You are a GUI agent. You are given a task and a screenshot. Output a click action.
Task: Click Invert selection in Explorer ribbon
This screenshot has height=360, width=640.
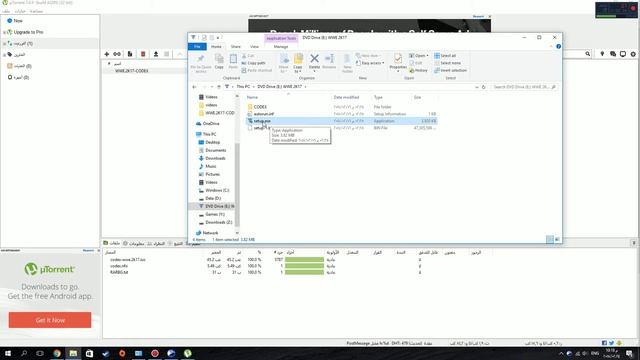[451, 70]
